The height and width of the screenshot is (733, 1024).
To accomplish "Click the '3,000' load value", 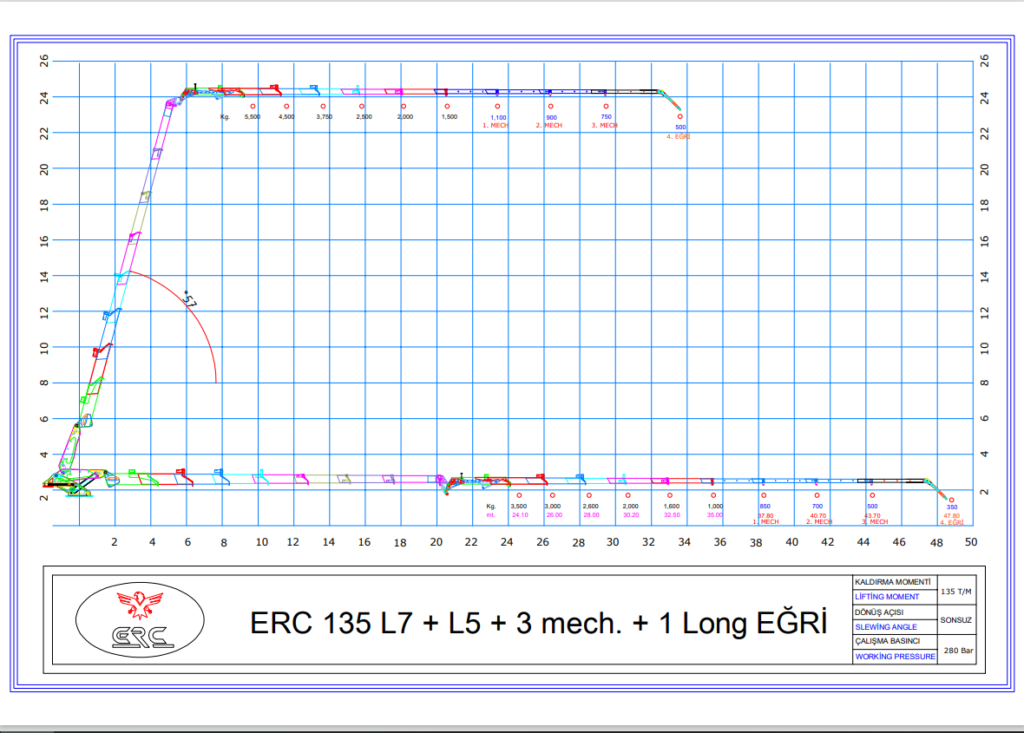I will [x=553, y=506].
